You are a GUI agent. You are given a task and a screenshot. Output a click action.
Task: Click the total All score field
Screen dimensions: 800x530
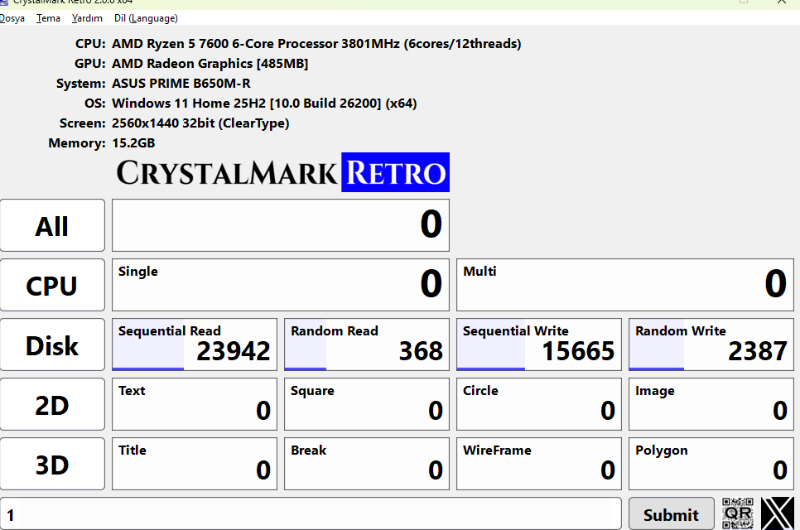pyautogui.click(x=281, y=225)
